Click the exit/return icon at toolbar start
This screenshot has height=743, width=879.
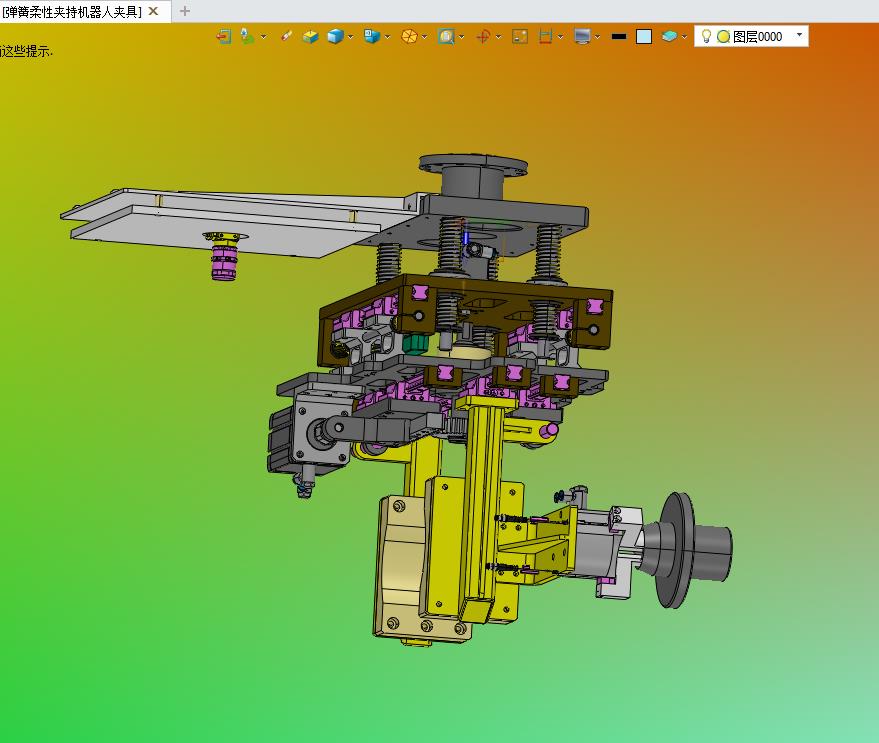point(224,36)
